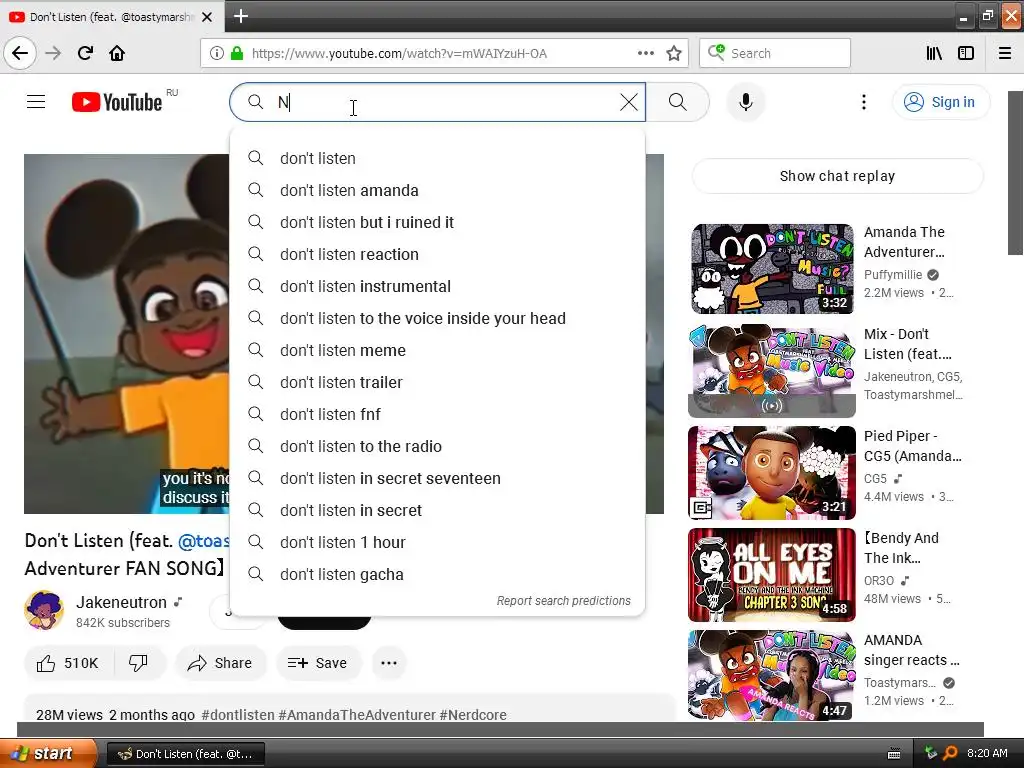
Task: Click the Firefox Search box in toolbar
Action: tap(775, 53)
